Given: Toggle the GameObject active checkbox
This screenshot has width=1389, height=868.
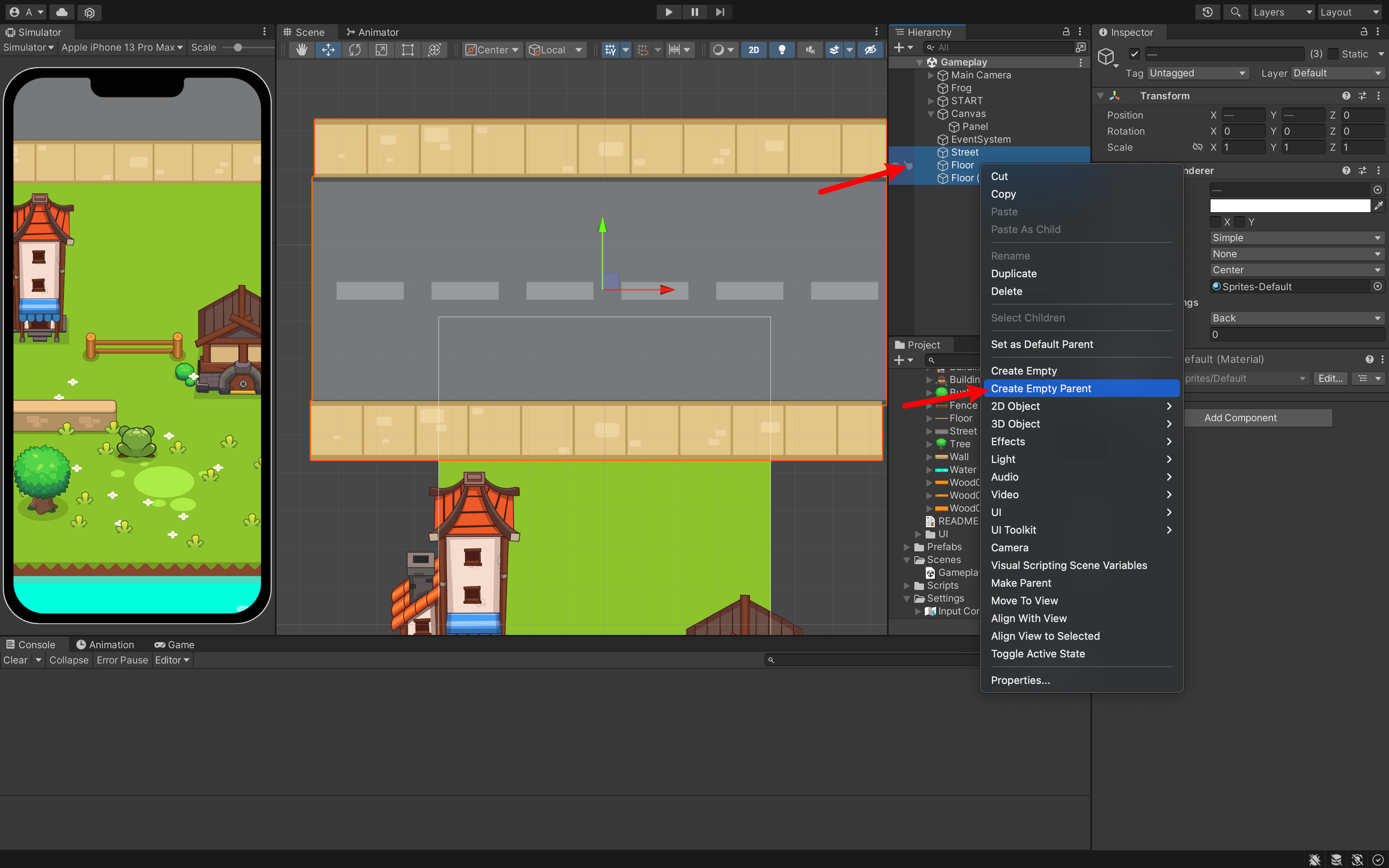Looking at the screenshot, I should (1134, 54).
